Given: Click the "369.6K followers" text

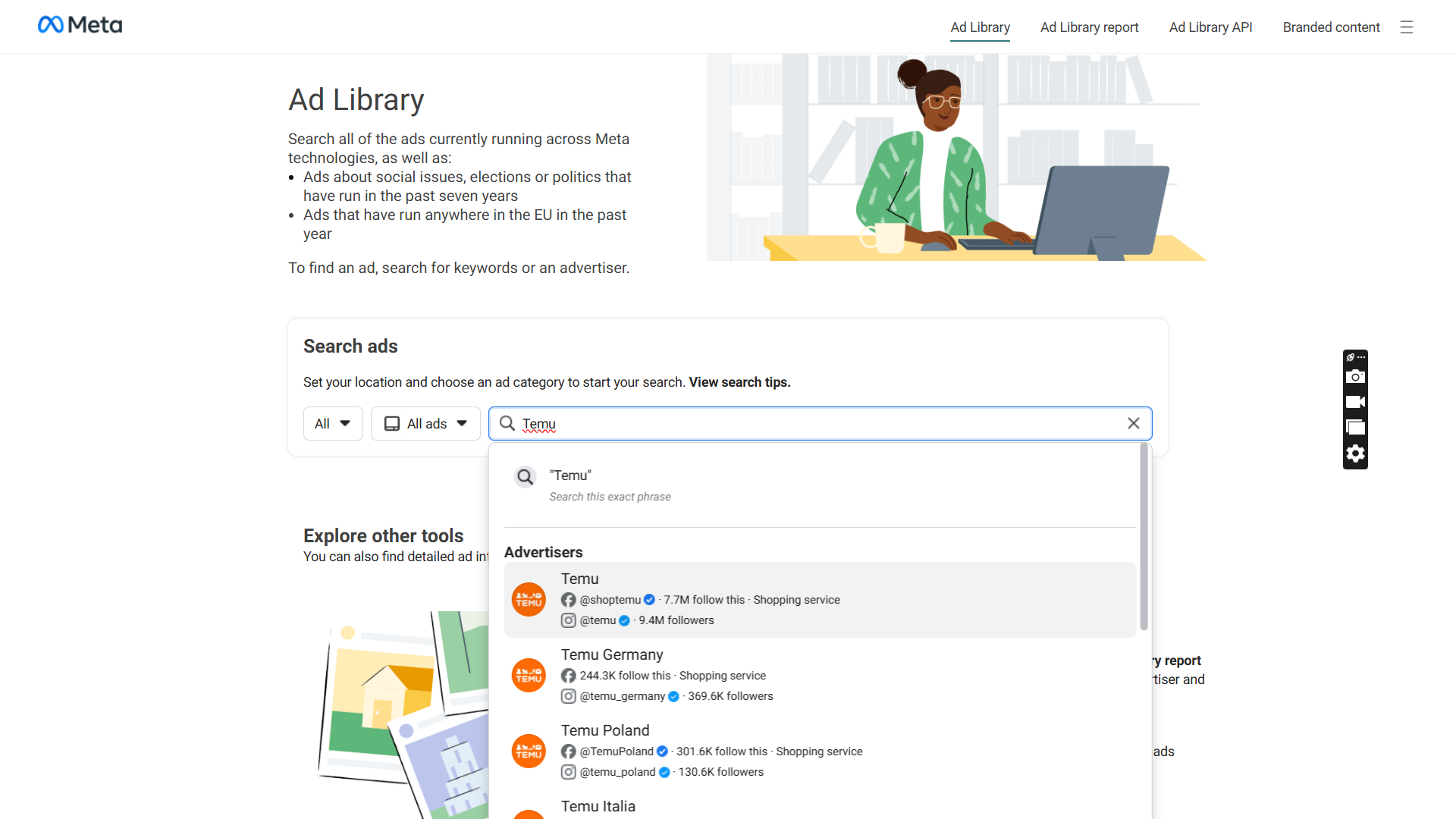Looking at the screenshot, I should point(730,696).
